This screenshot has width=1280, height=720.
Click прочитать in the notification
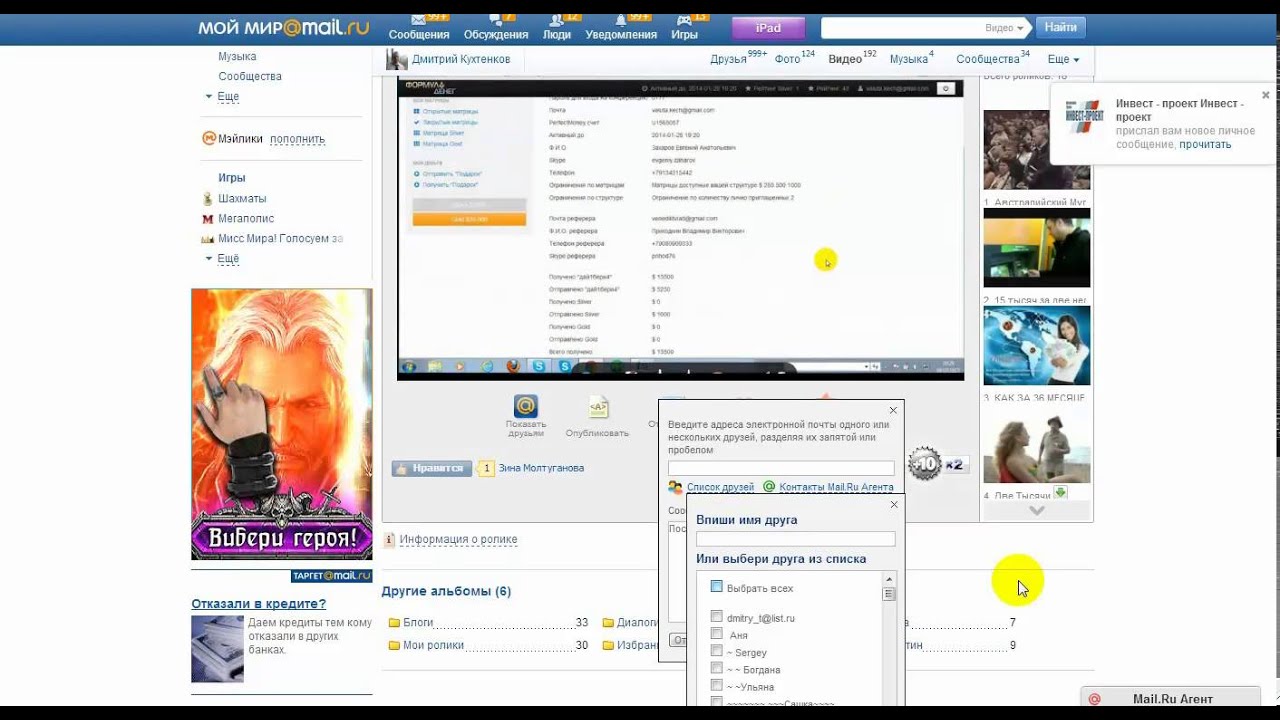pyautogui.click(x=1205, y=145)
